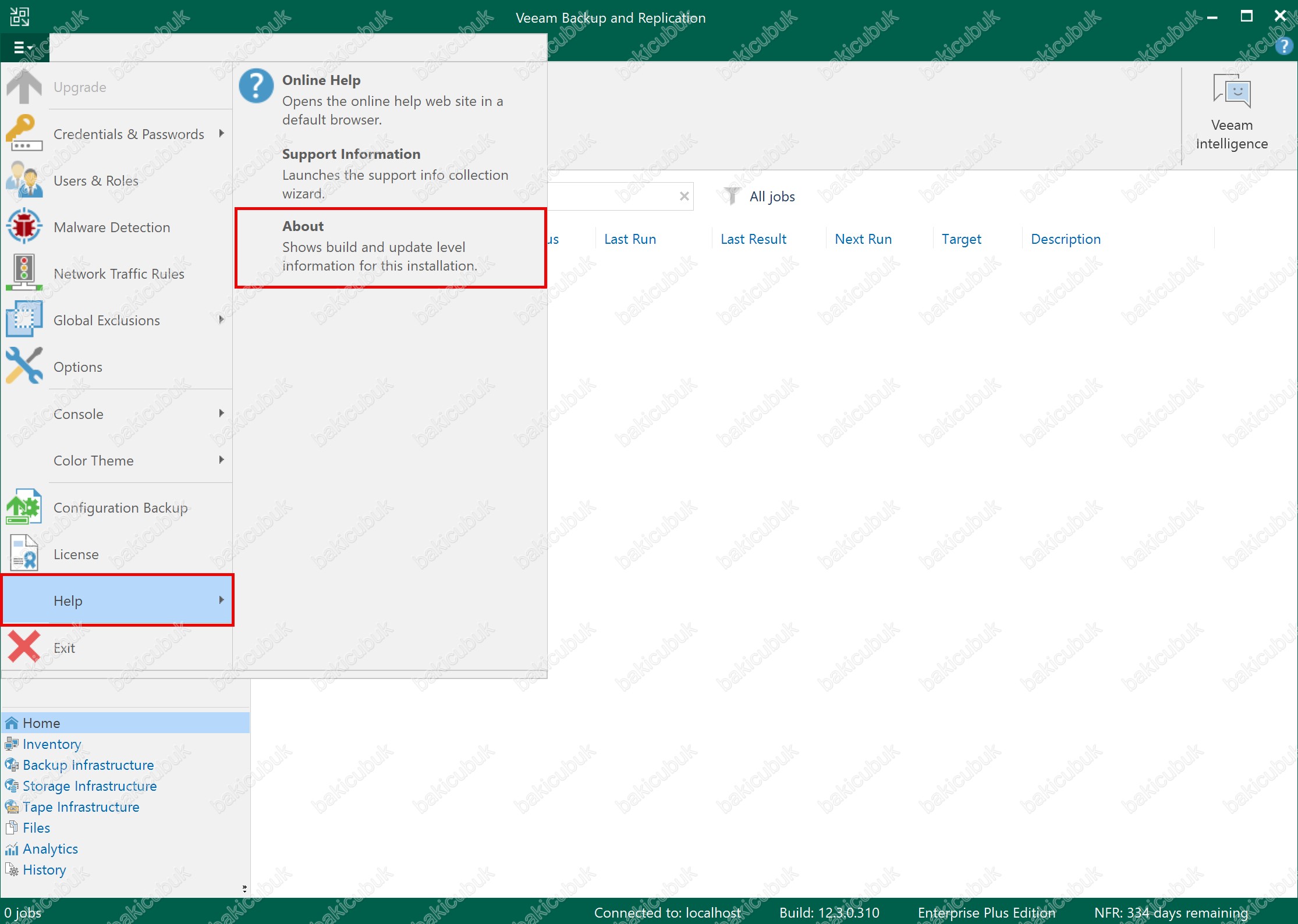The image size is (1298, 924).
Task: Click the Configuration Backup icon
Action: (24, 507)
